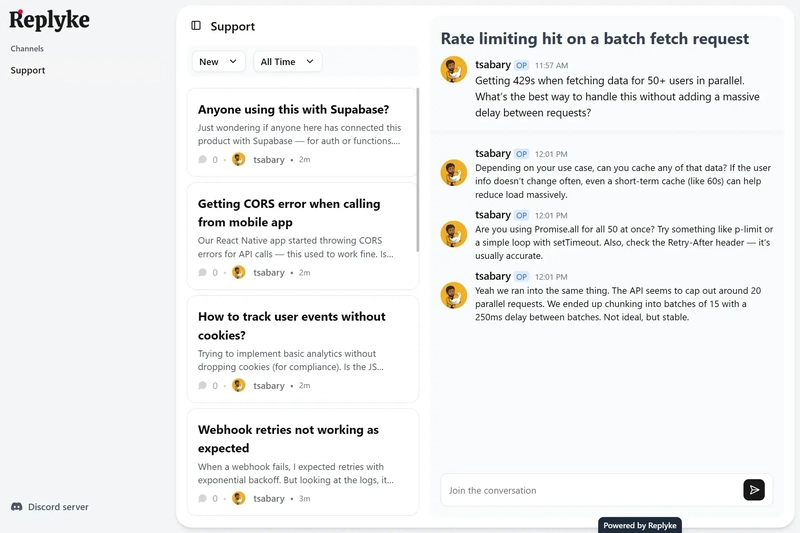Open the Discord server link

tap(58, 507)
